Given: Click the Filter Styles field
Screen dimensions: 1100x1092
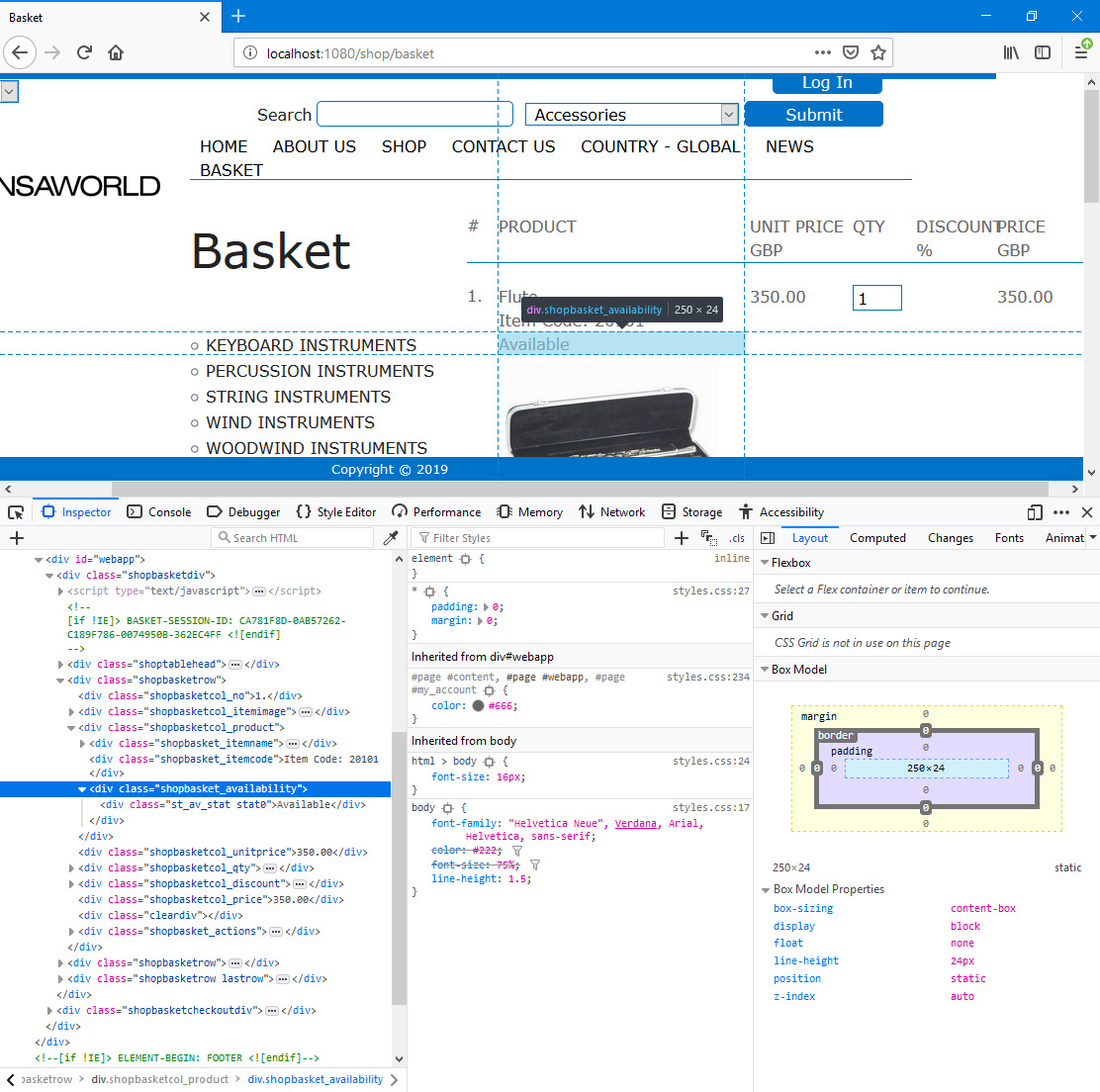Looking at the screenshot, I should click(x=538, y=538).
